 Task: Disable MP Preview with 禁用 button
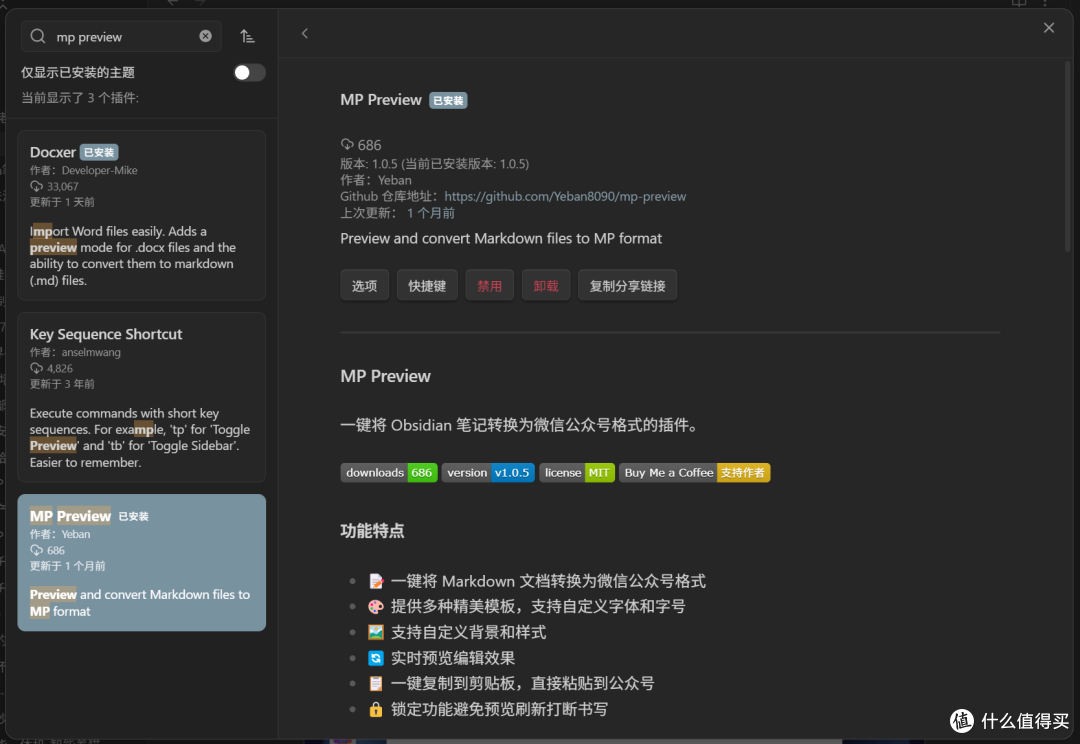(490, 285)
